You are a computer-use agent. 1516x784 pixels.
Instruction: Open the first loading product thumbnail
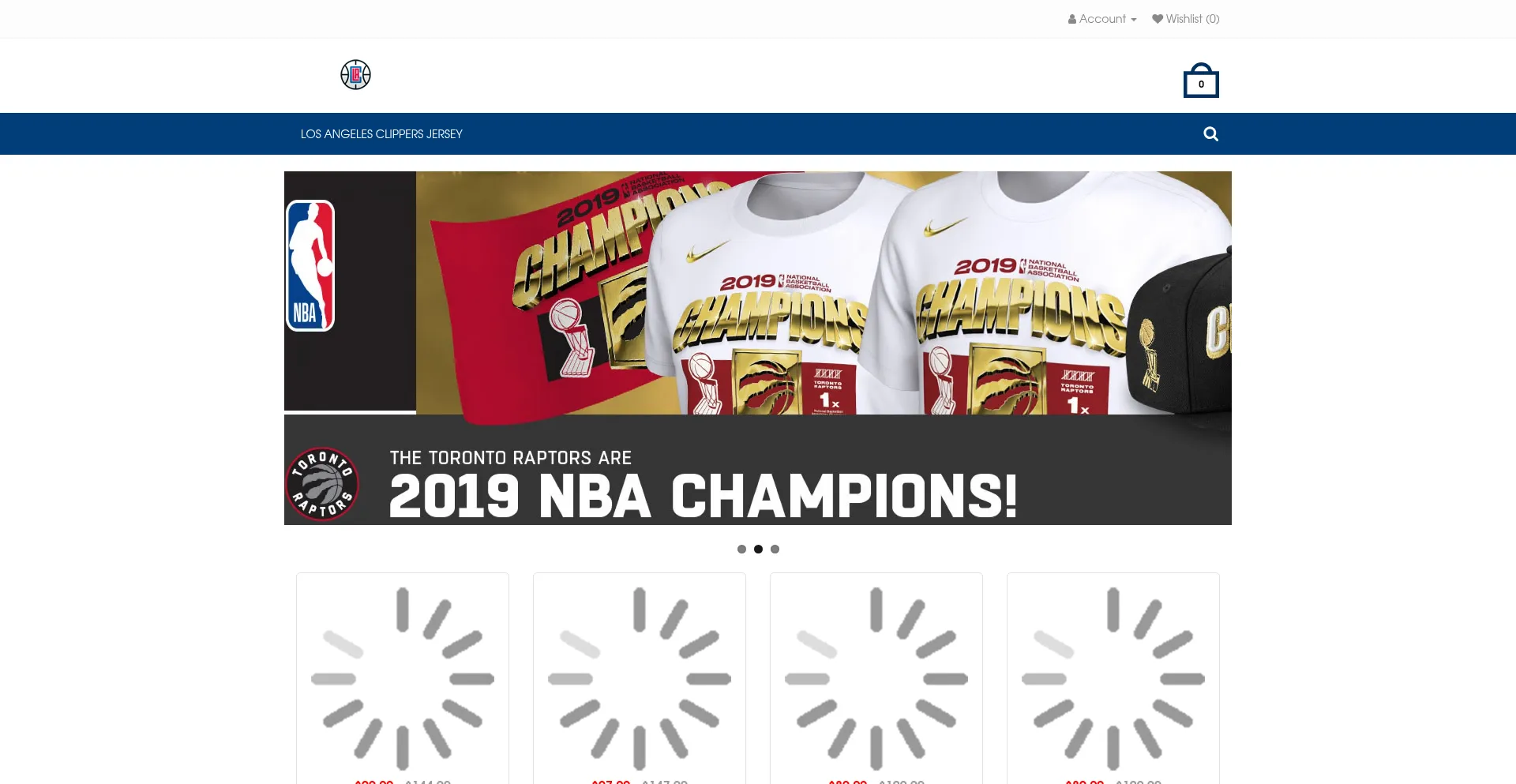(x=403, y=678)
